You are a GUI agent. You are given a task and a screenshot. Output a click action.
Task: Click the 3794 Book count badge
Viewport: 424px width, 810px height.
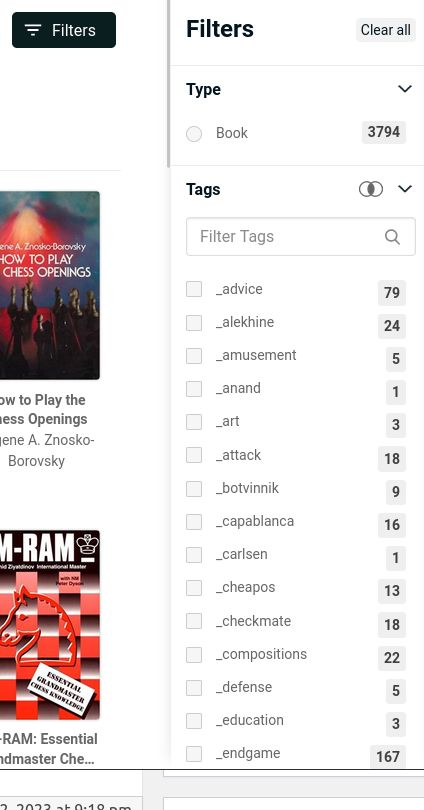click(x=384, y=132)
